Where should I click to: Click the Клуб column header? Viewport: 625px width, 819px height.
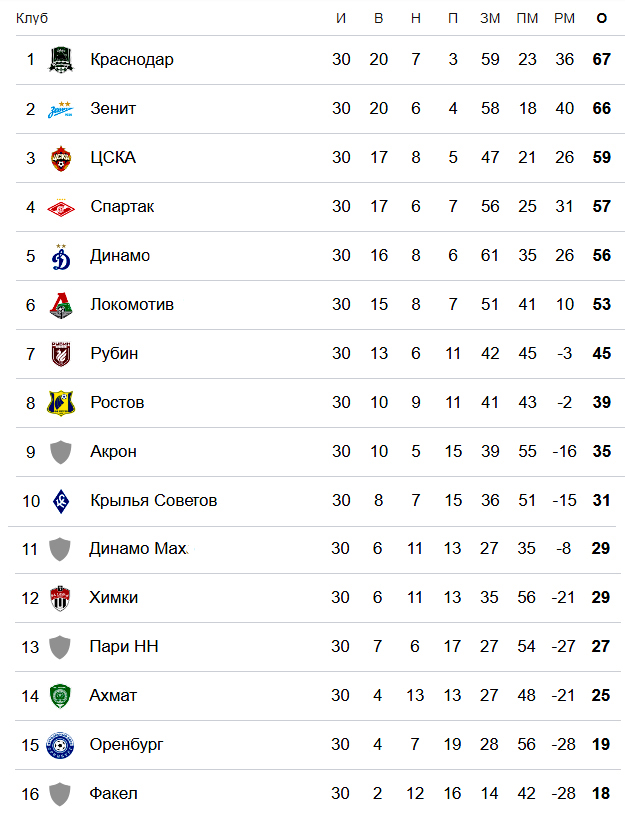(x=32, y=18)
